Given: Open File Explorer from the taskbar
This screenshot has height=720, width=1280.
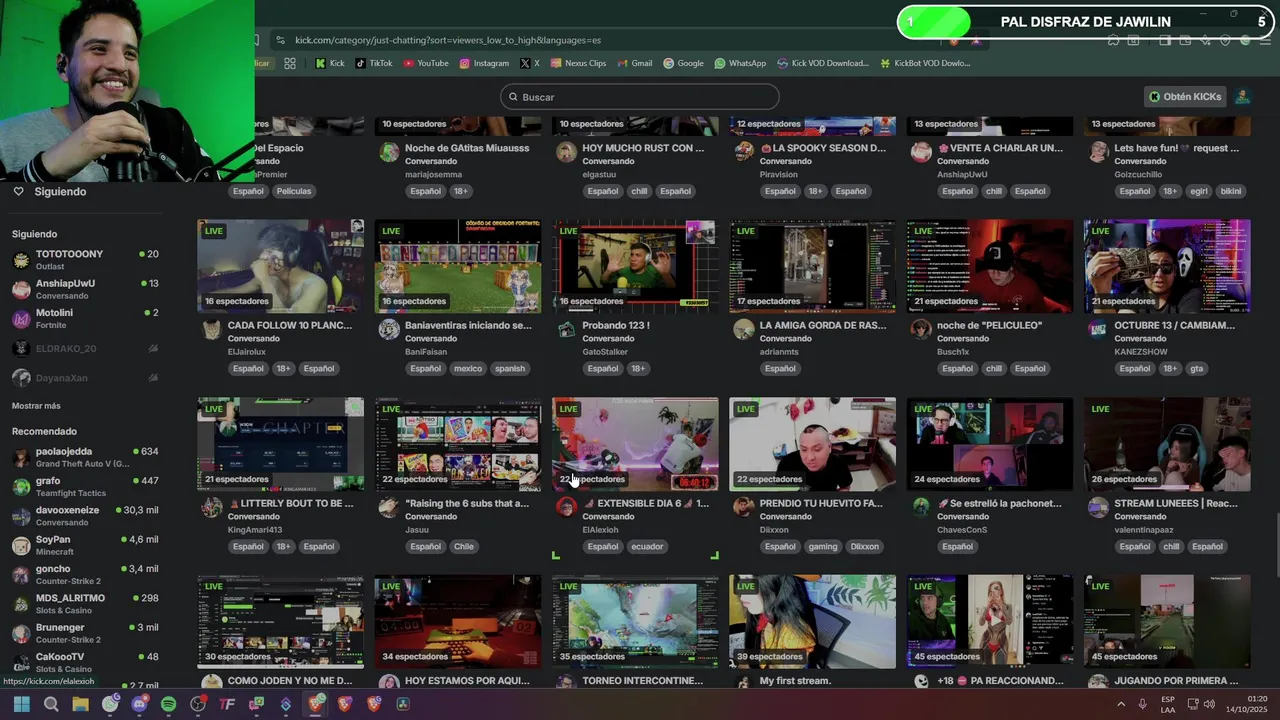Looking at the screenshot, I should pyautogui.click(x=80, y=704).
